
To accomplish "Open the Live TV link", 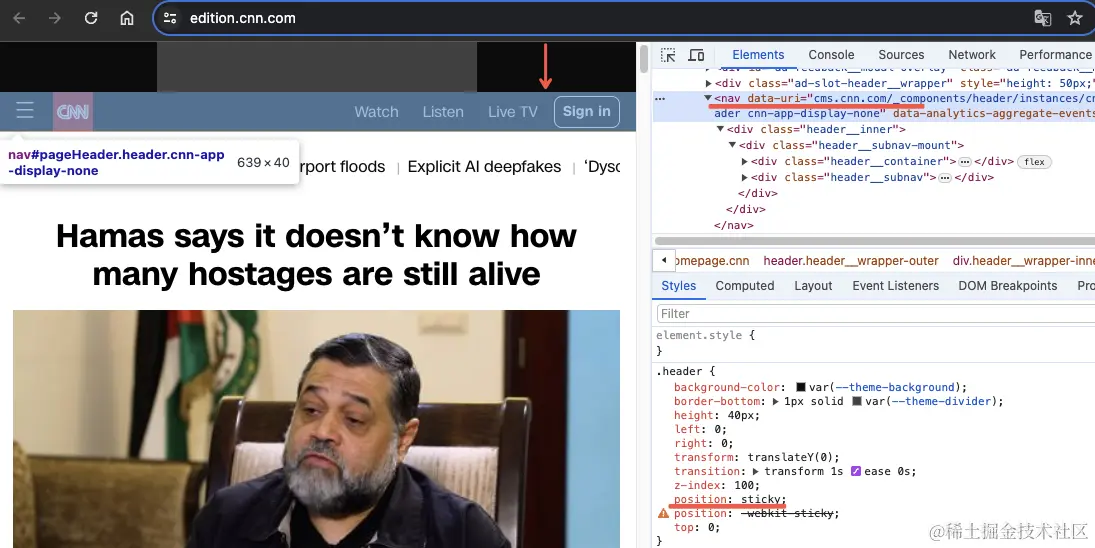I will [x=513, y=112].
